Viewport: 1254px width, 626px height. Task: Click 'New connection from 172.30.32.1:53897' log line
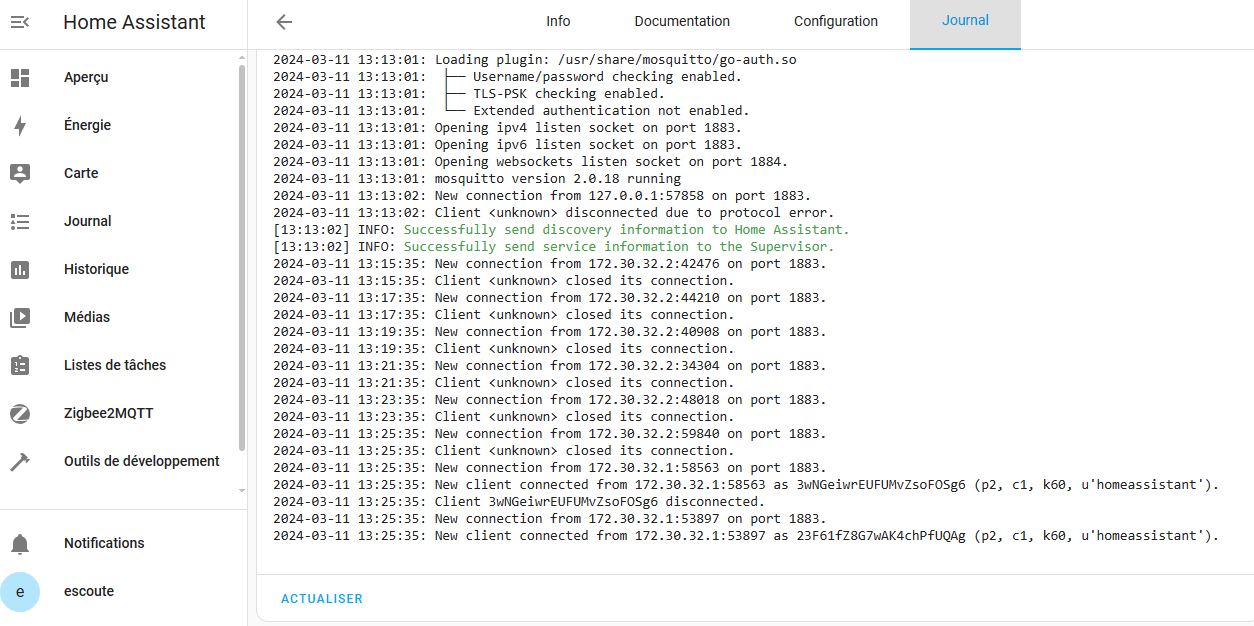pyautogui.click(x=550, y=519)
